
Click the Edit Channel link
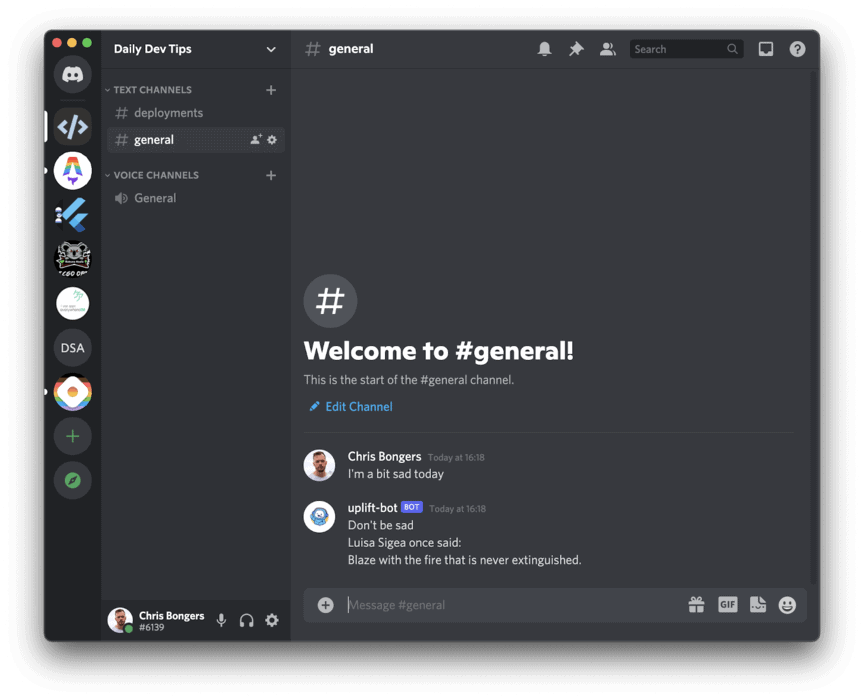pyautogui.click(x=350, y=407)
